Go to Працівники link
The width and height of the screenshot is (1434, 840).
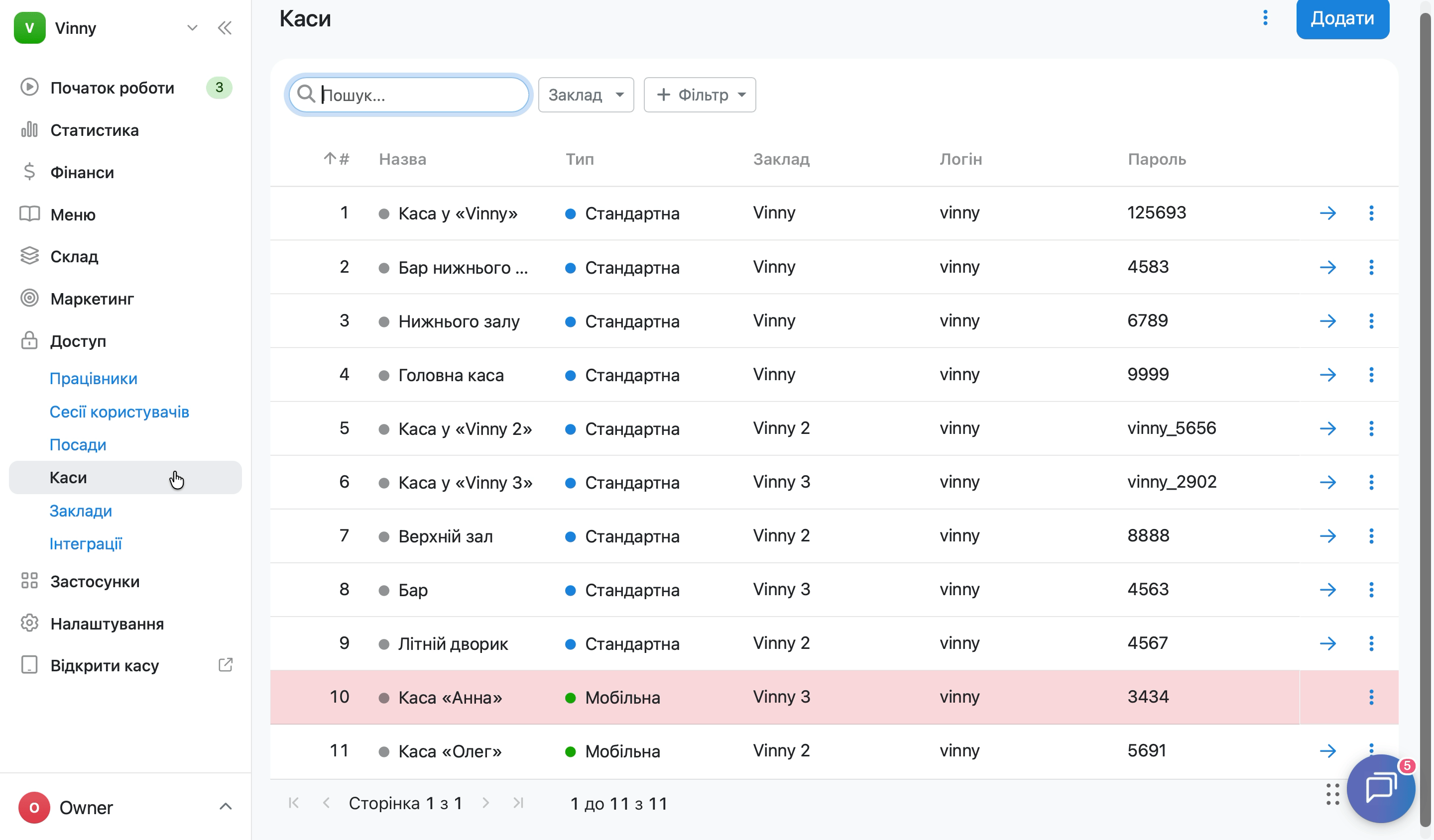pyautogui.click(x=93, y=378)
